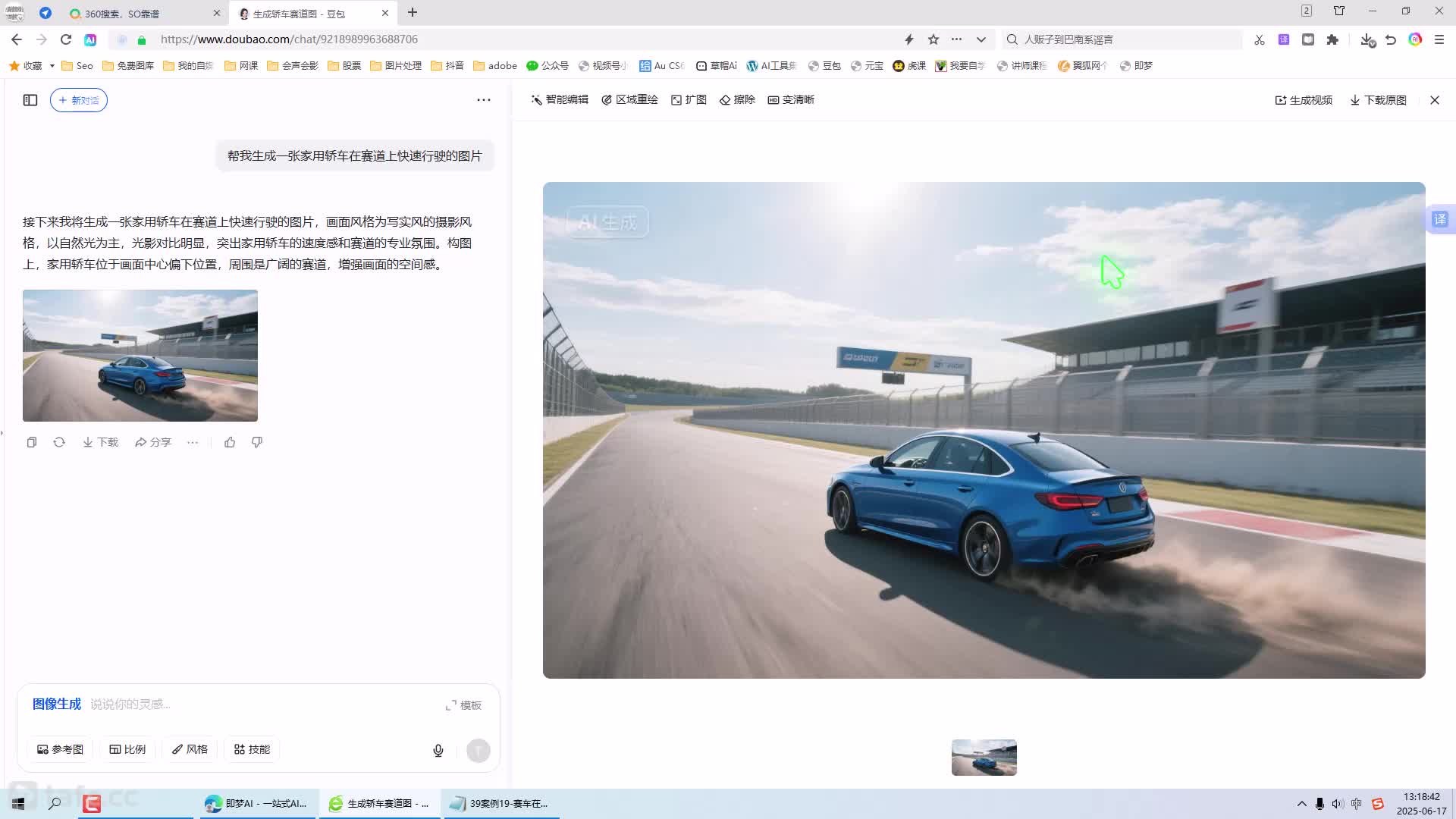Expand the address bar chevron dropdown
1456x819 pixels.
point(981,39)
